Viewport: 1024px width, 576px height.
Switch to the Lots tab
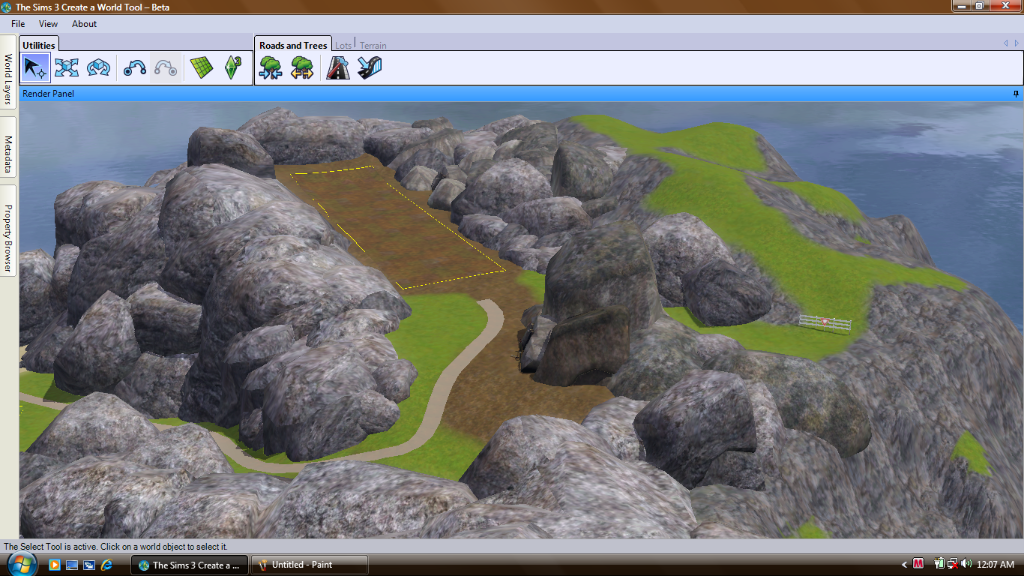coord(343,46)
